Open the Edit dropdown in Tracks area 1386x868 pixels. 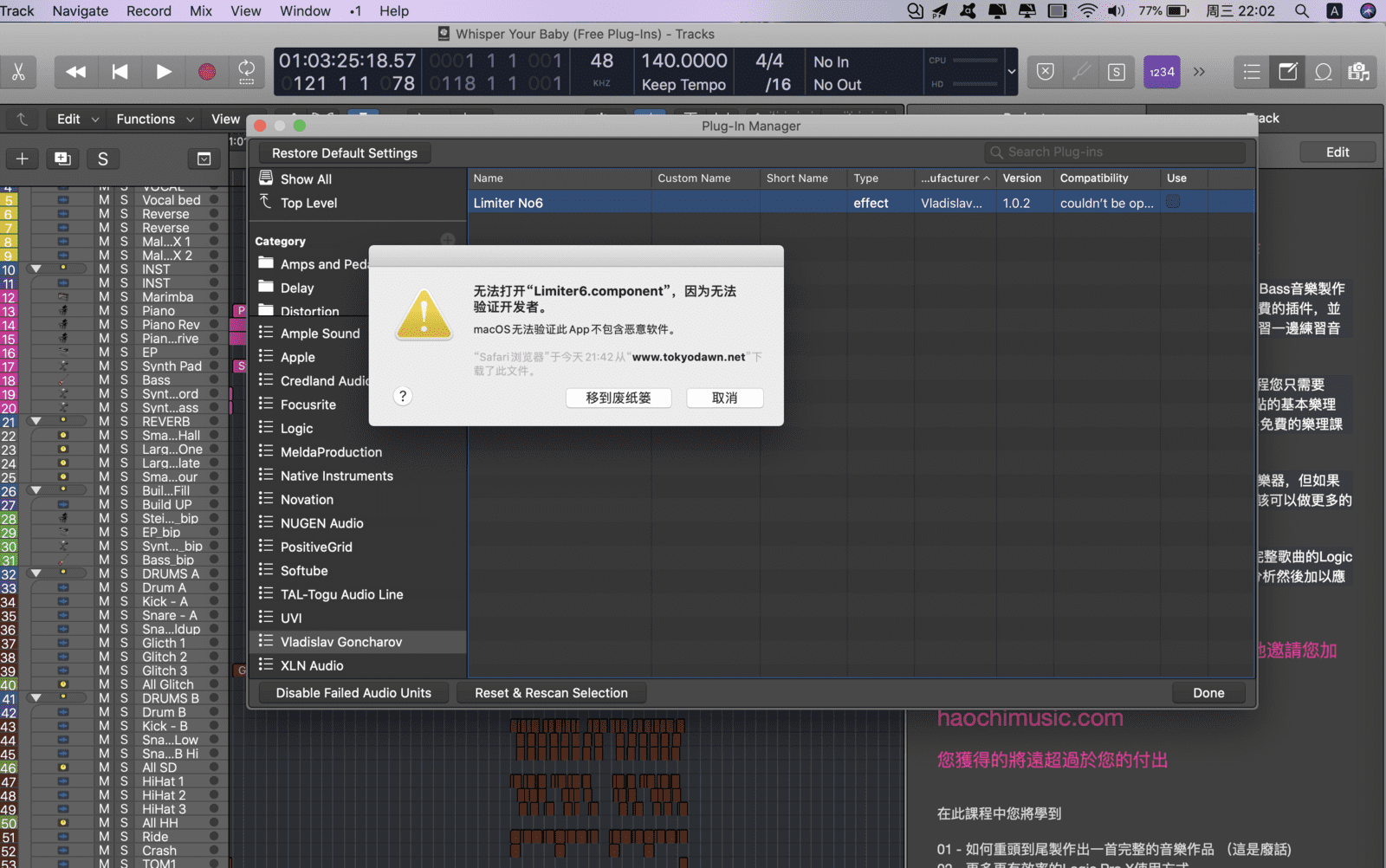(x=78, y=119)
